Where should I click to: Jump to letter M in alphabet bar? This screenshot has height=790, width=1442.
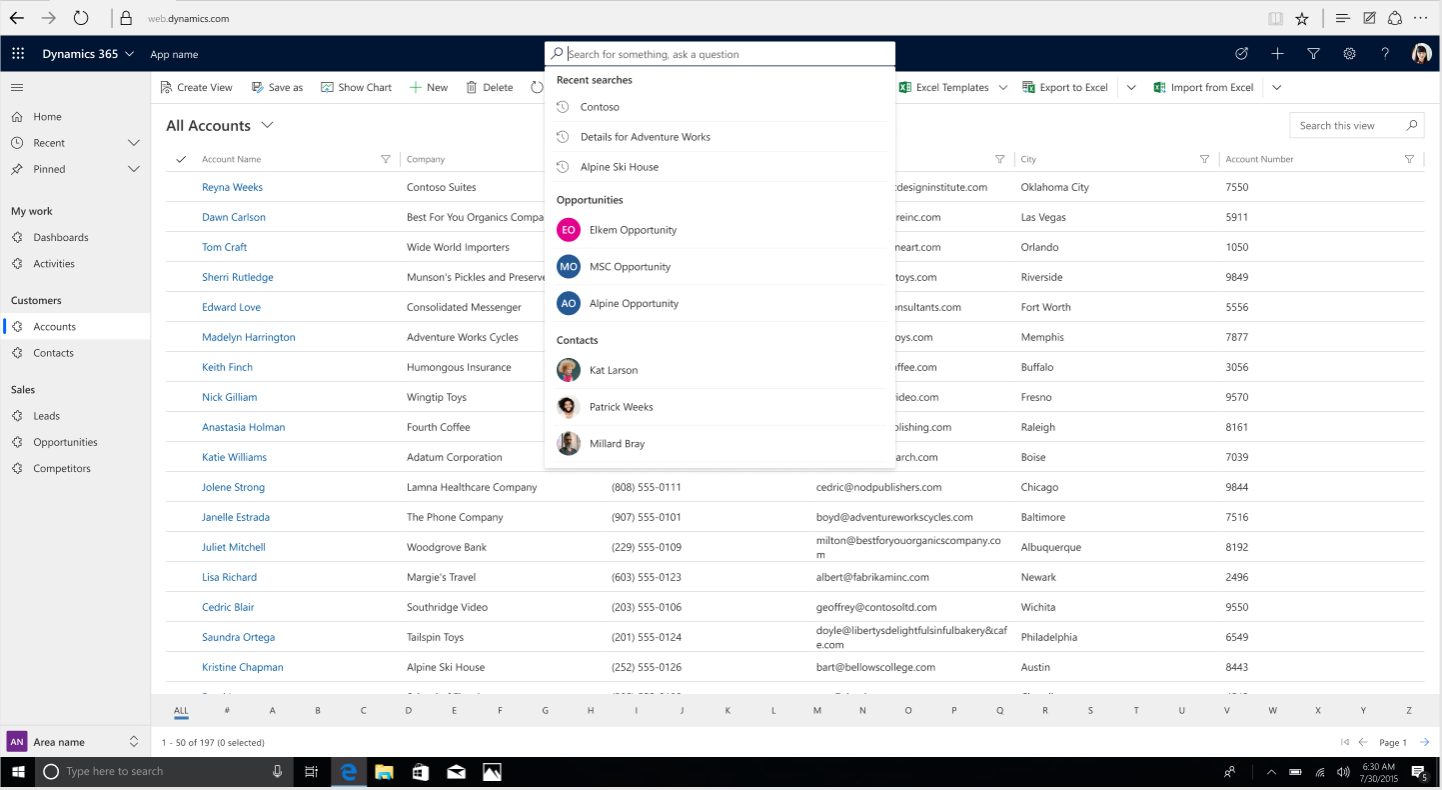(x=817, y=711)
